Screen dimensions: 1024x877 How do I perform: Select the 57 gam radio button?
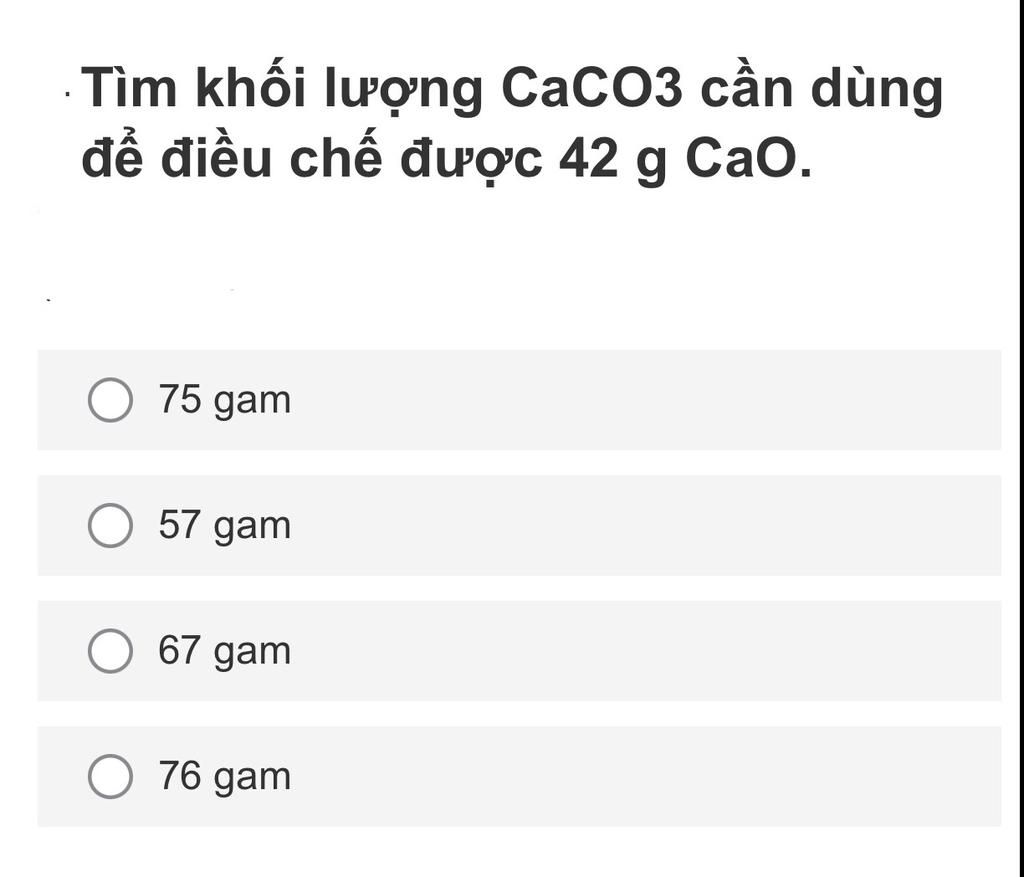point(110,525)
